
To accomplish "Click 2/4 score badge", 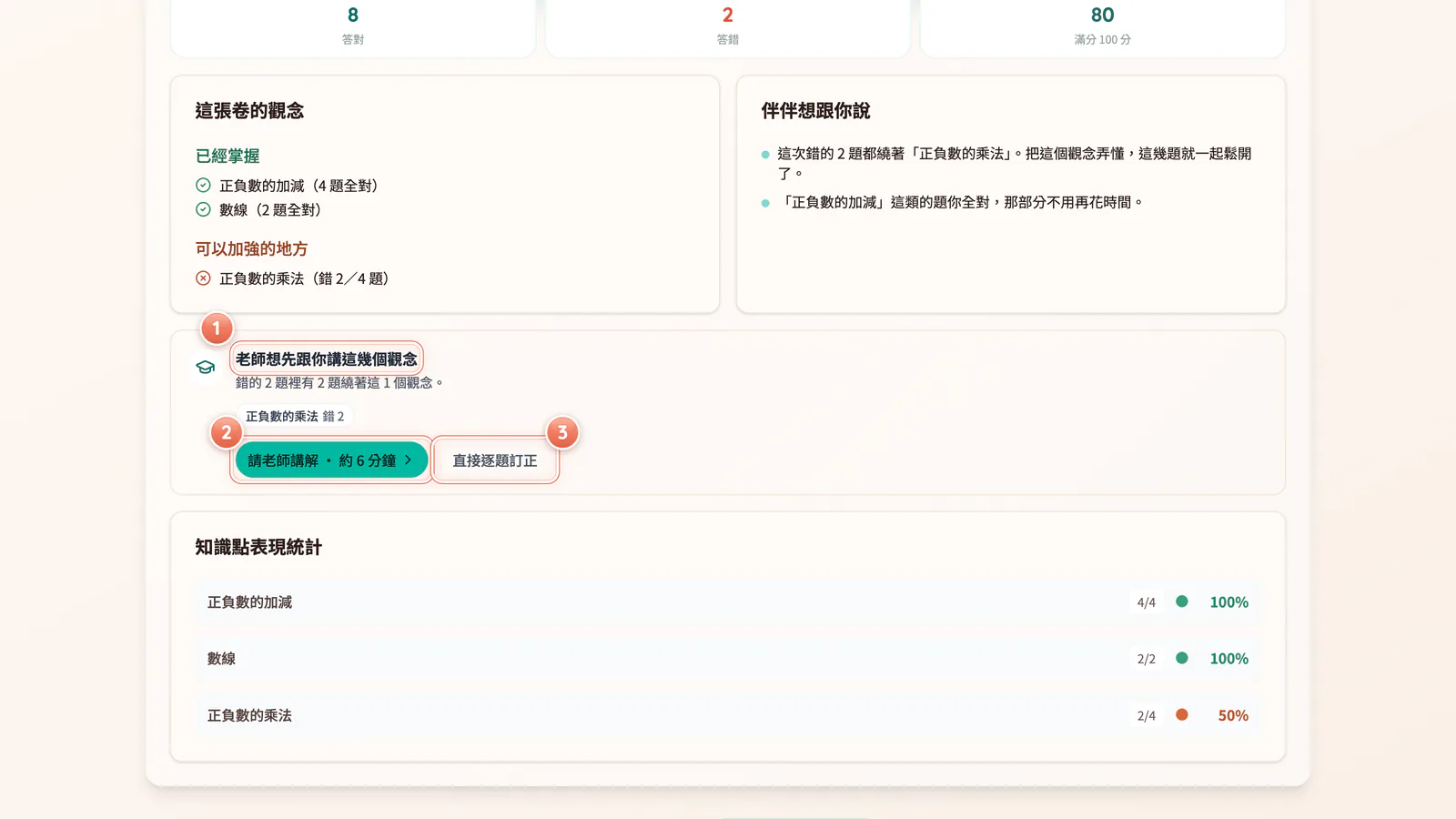I will 1147,716.
